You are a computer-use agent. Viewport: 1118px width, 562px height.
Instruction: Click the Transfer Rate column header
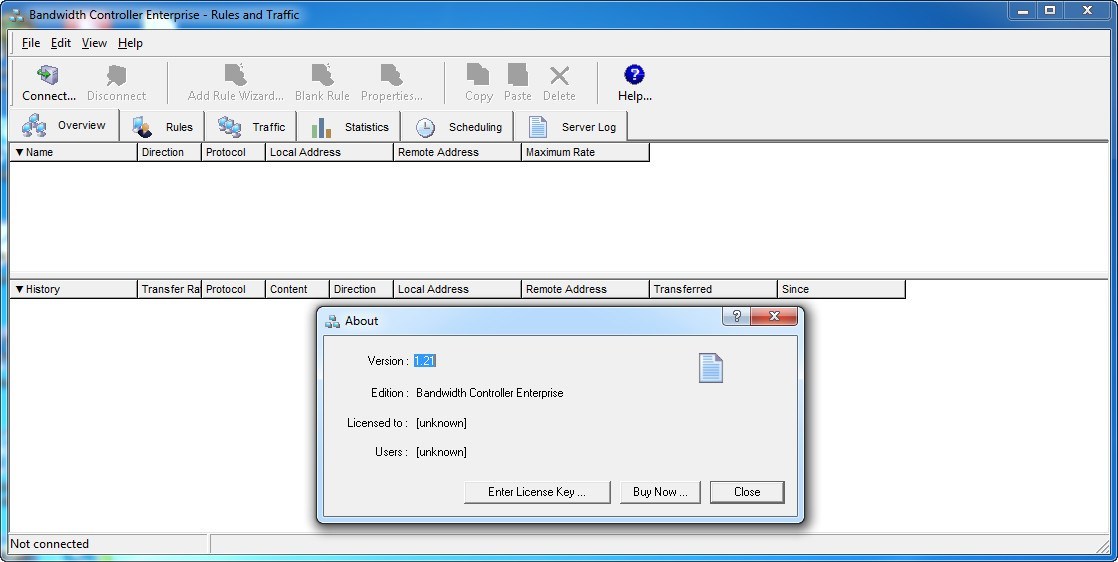(x=169, y=289)
